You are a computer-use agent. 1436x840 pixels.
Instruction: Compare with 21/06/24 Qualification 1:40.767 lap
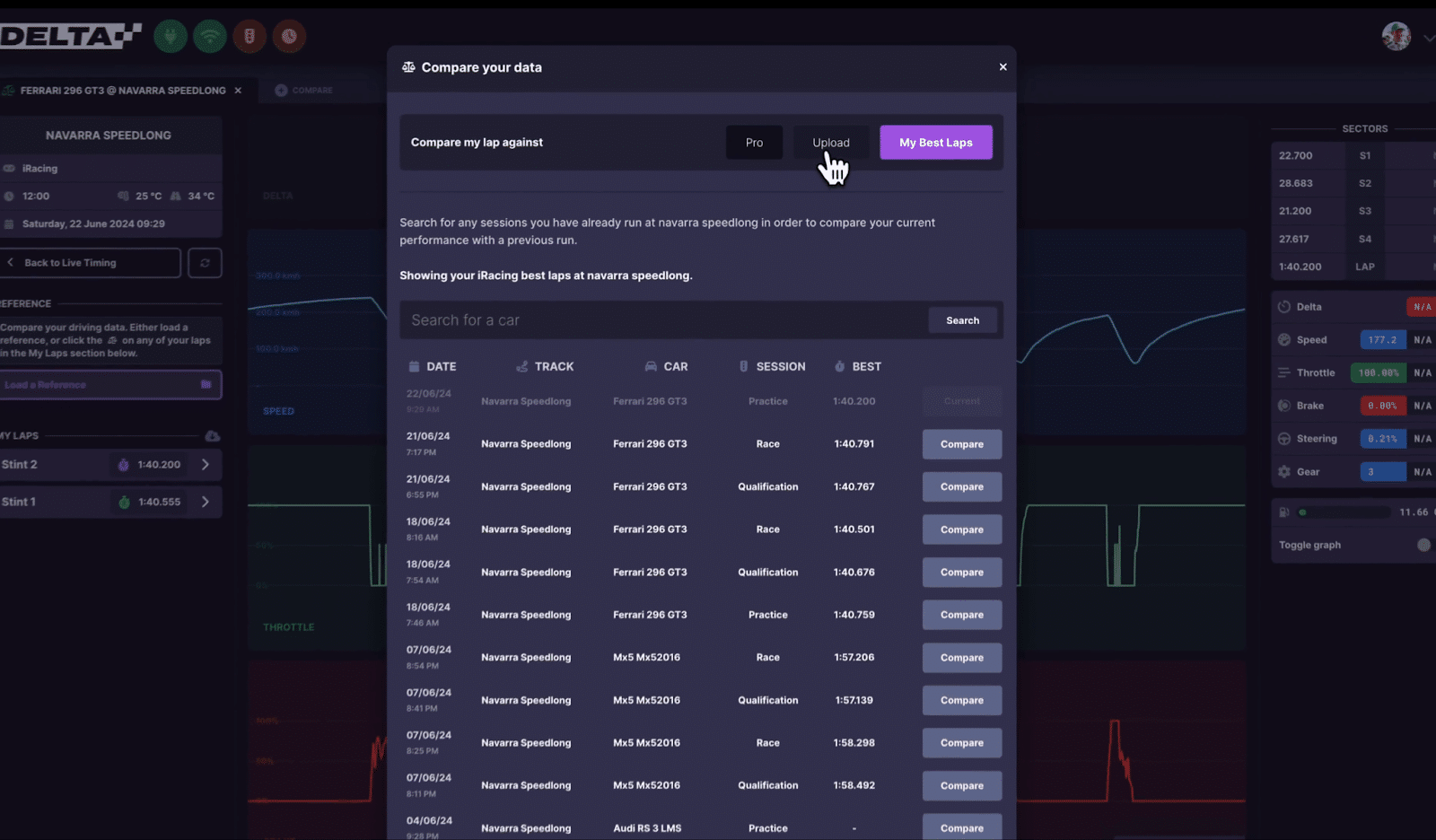(962, 487)
